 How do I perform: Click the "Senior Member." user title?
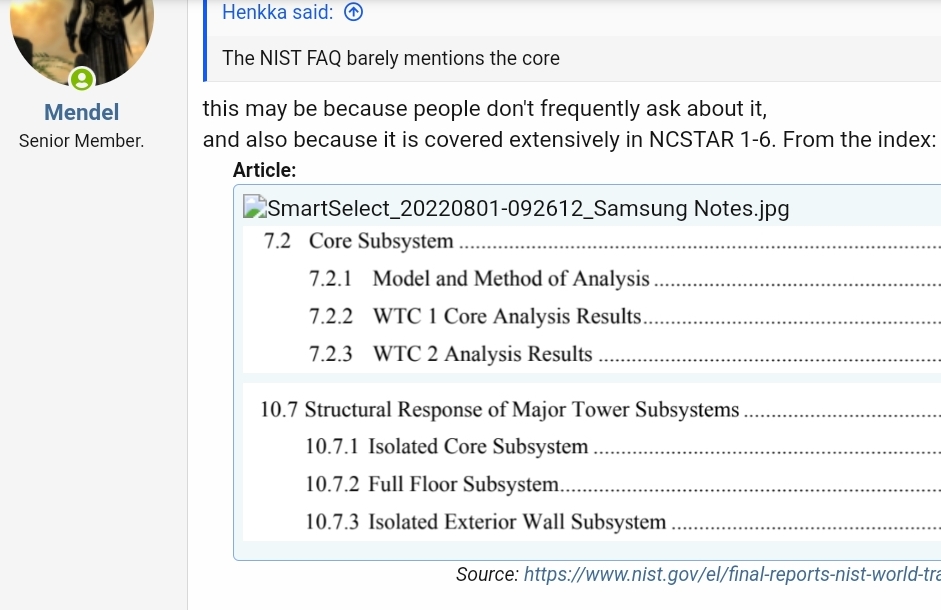pos(82,141)
